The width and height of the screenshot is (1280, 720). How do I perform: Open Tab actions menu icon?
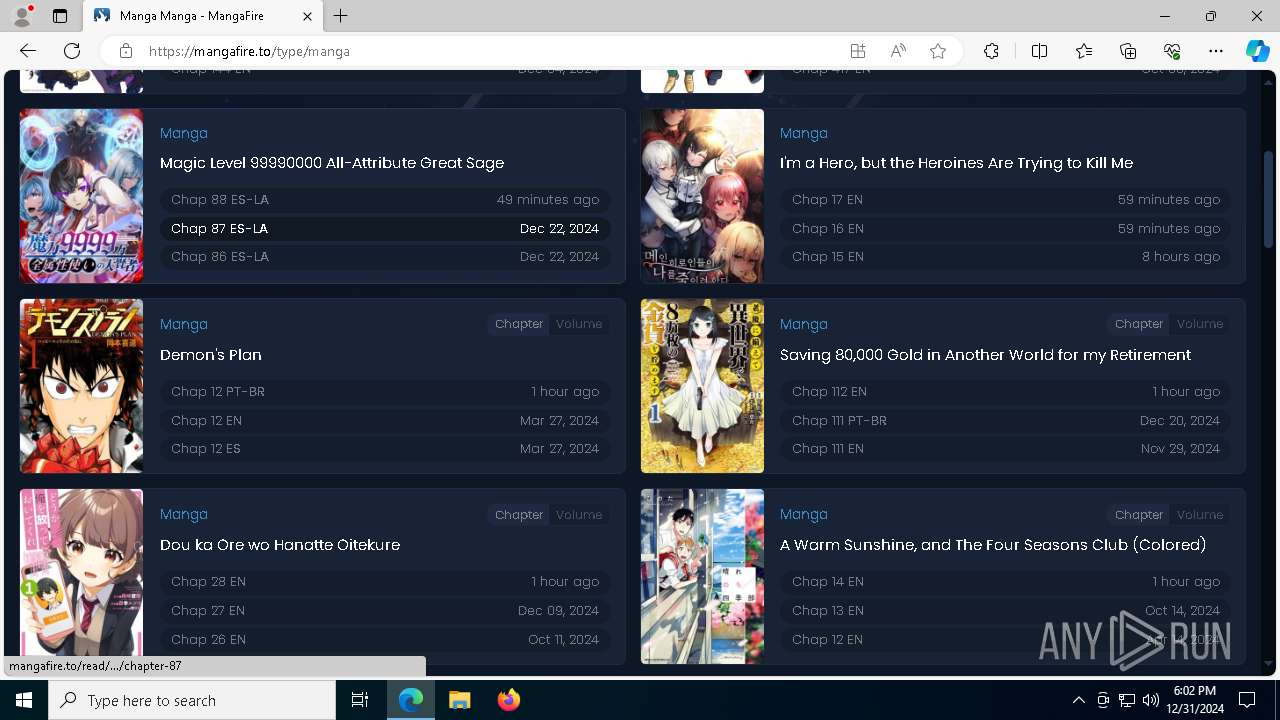[x=60, y=16]
